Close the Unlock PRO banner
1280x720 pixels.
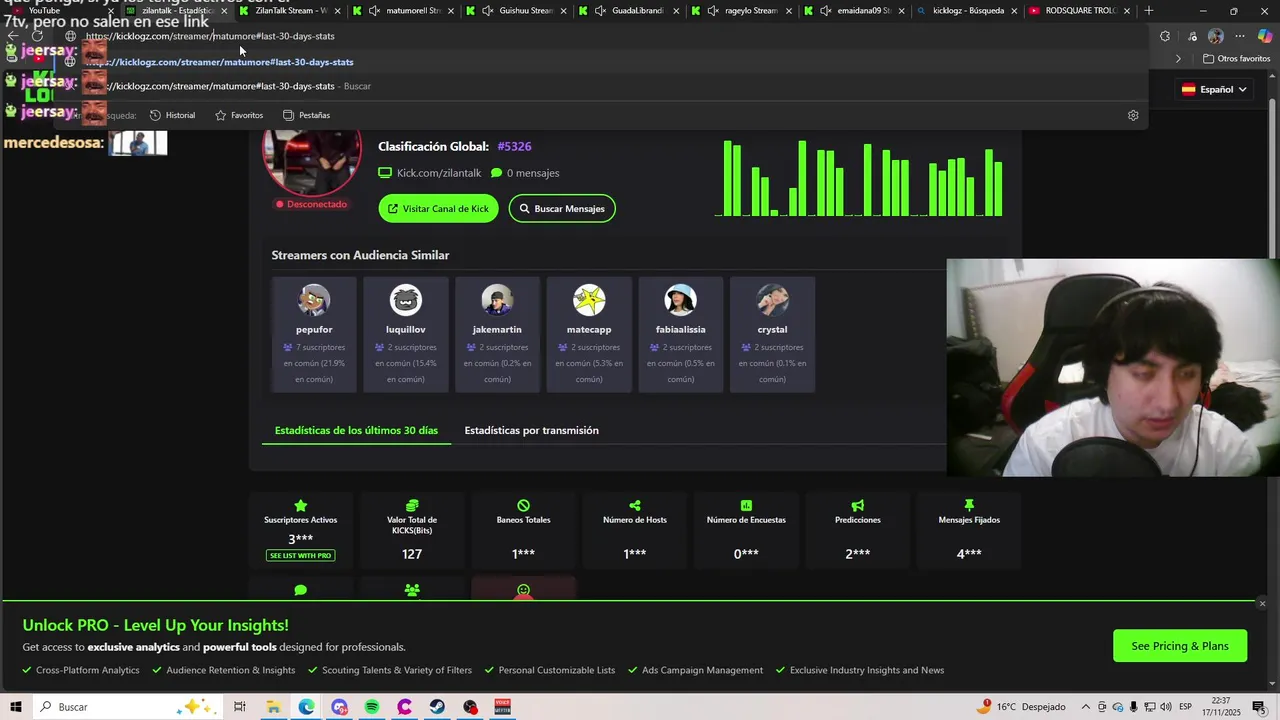[1262, 603]
